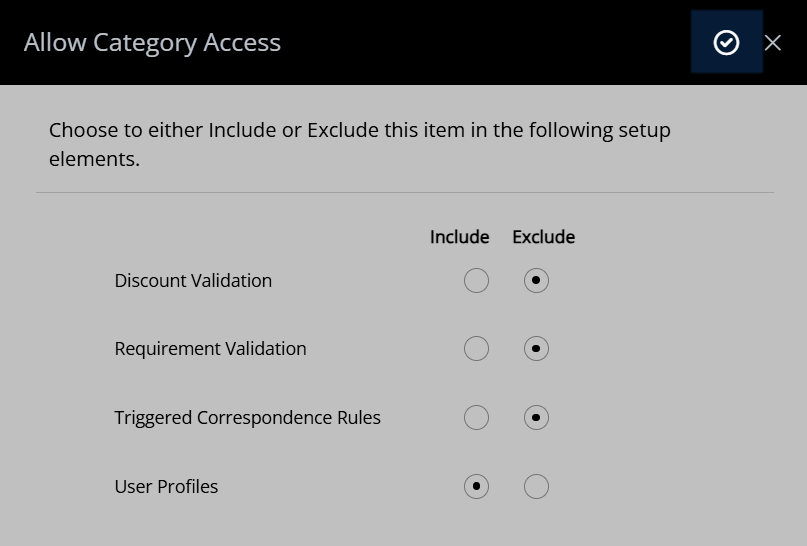Click the instruction text starting with Choose
Screen dimensions: 807x546
point(360,144)
